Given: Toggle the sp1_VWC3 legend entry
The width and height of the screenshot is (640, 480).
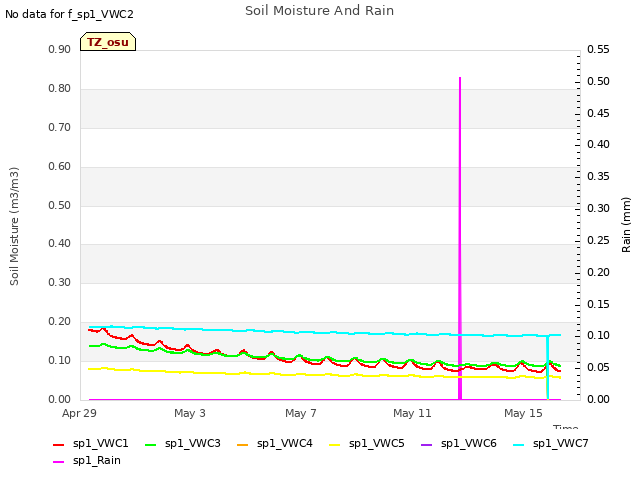Looking at the screenshot, I should (182, 444).
